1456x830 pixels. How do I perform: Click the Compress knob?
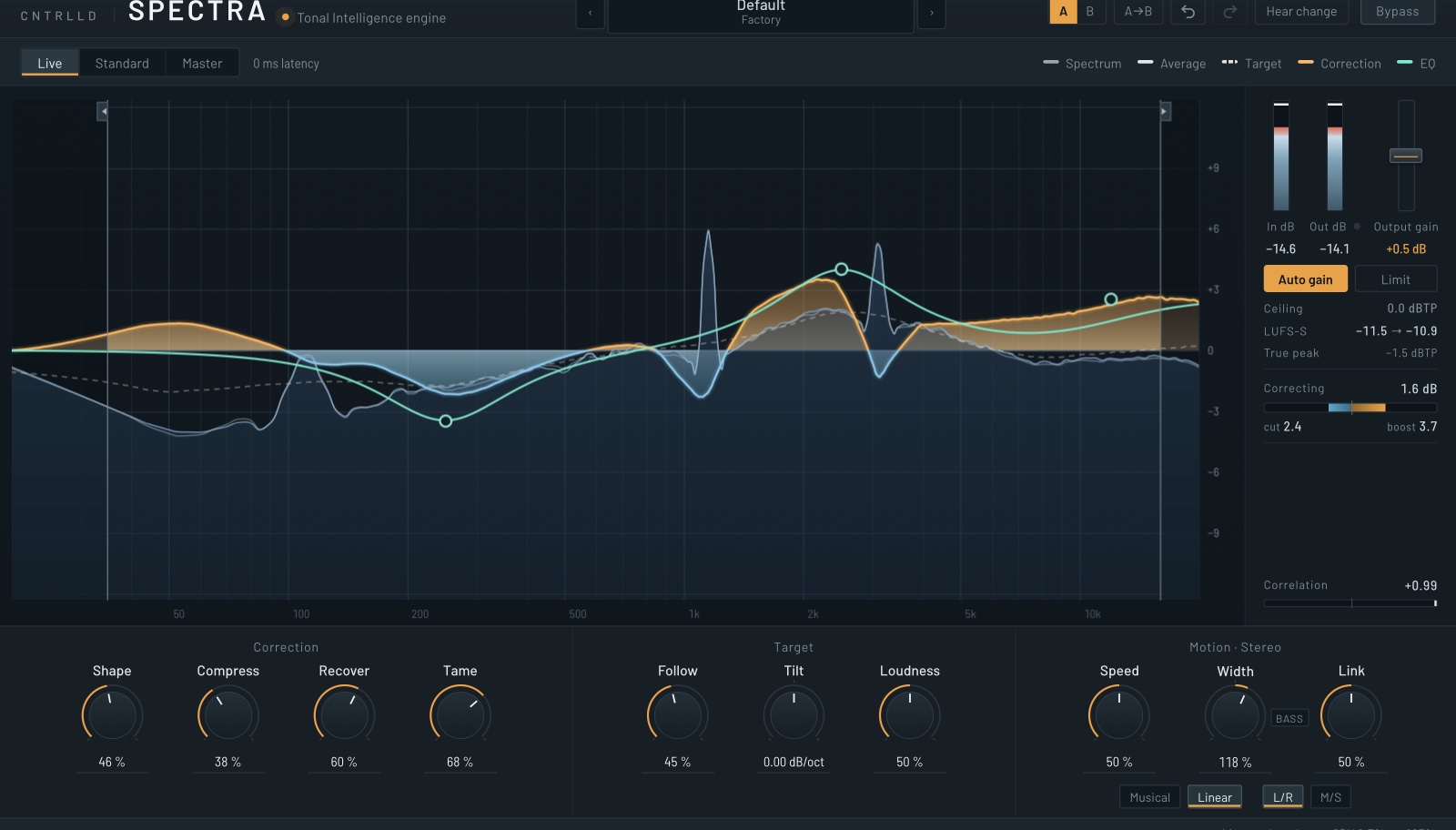tap(227, 714)
